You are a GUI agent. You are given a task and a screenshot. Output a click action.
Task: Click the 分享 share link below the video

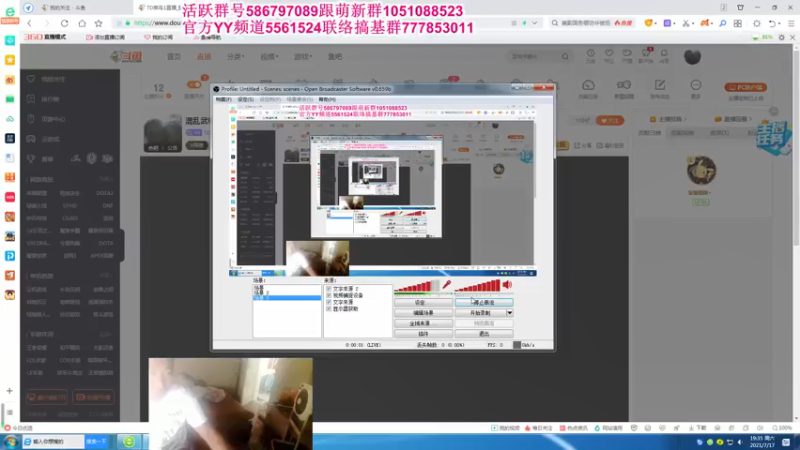pos(584,146)
